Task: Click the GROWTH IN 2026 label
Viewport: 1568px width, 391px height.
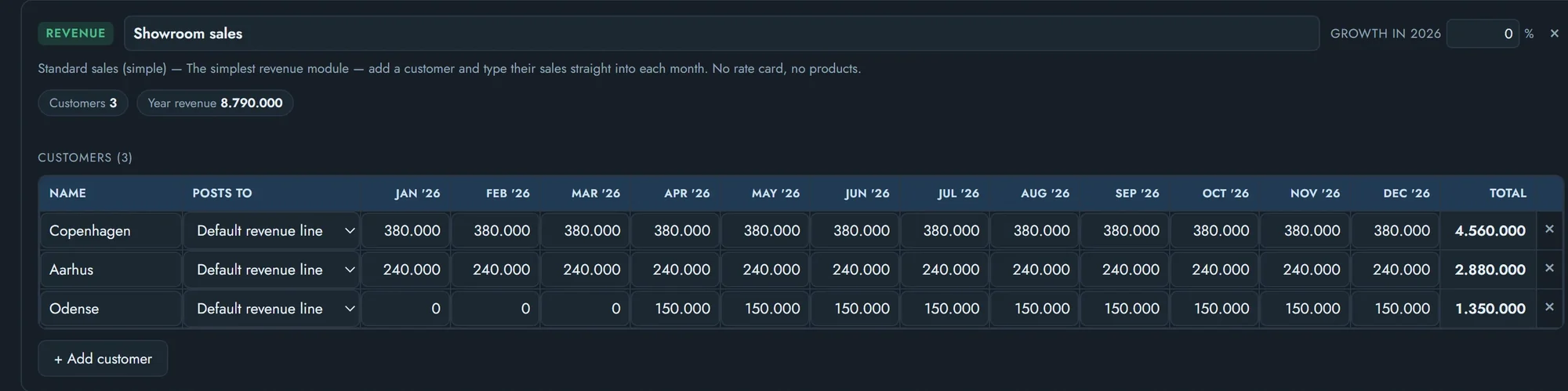Action: click(1385, 34)
